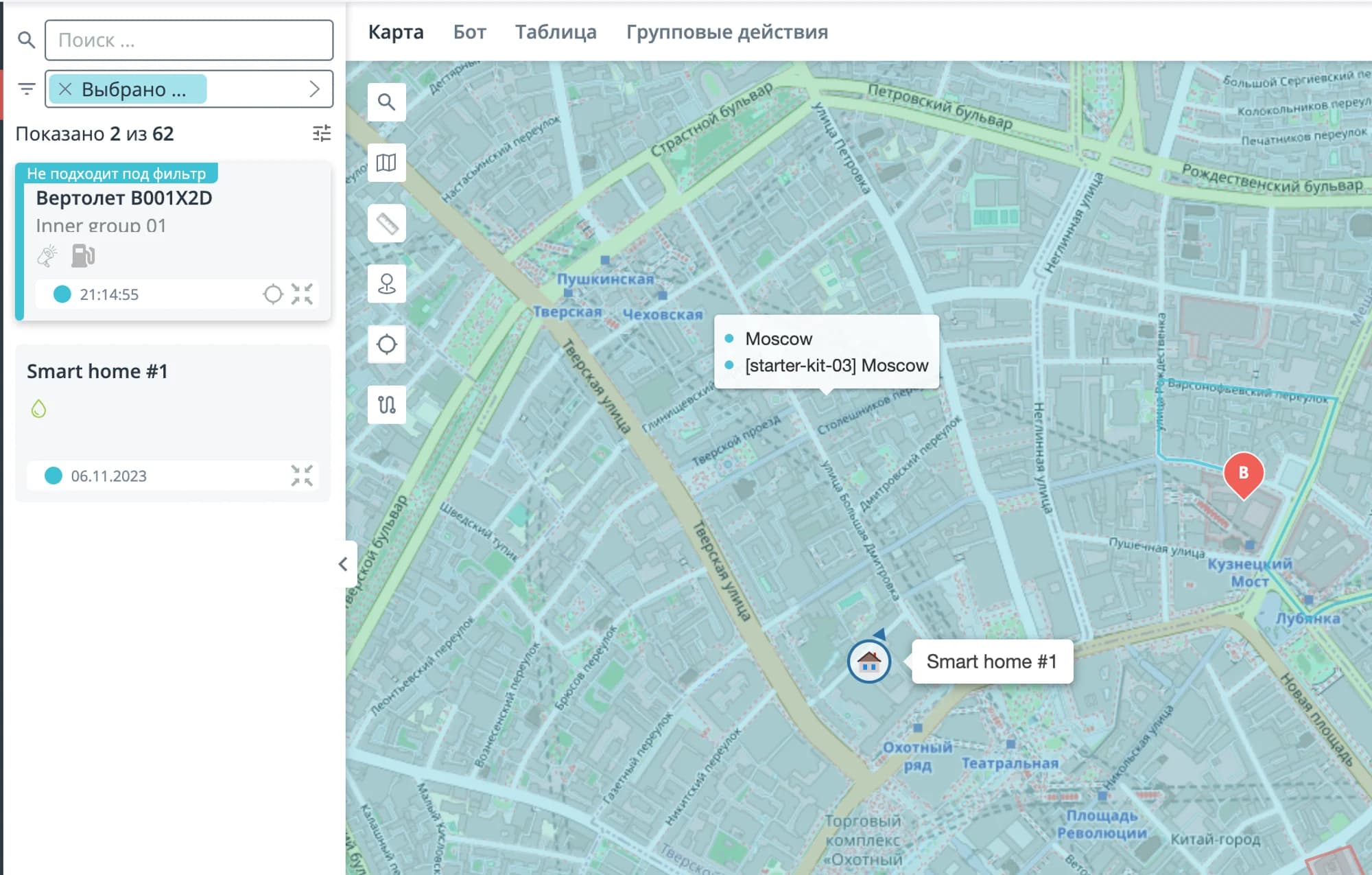Collapse the Вертолет B001X2D card
The width and height of the screenshot is (1372, 875).
[302, 294]
